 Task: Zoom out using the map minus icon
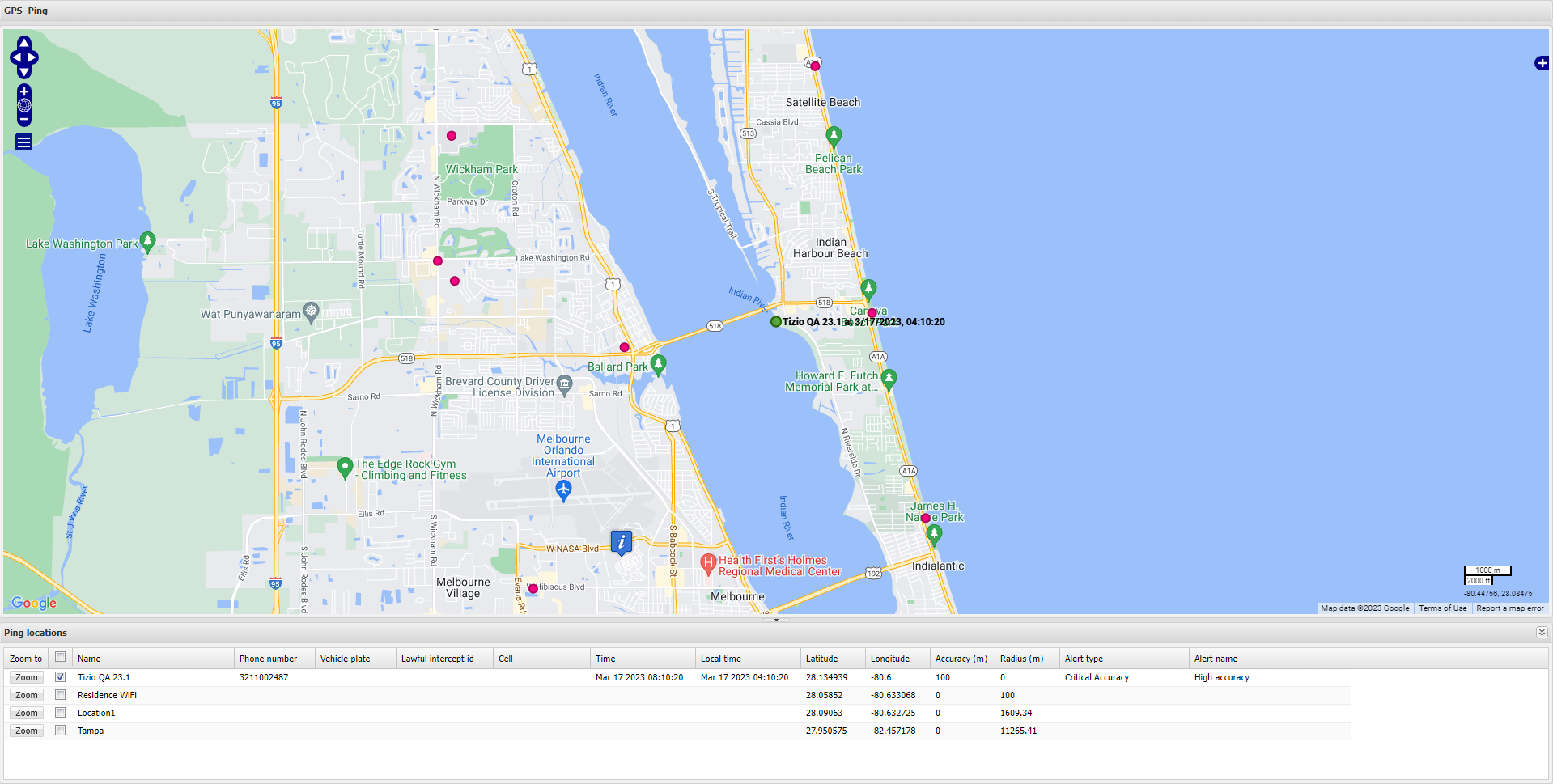24,119
